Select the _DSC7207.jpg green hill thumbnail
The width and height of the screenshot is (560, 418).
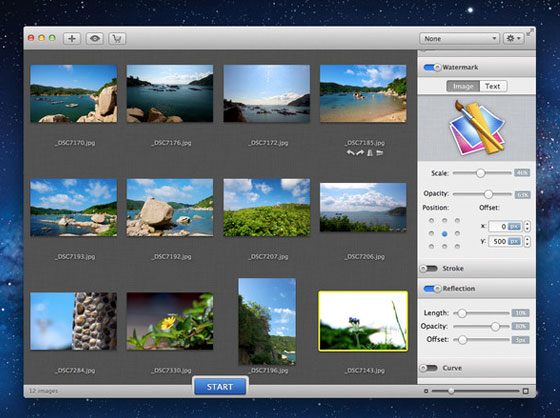click(267, 207)
